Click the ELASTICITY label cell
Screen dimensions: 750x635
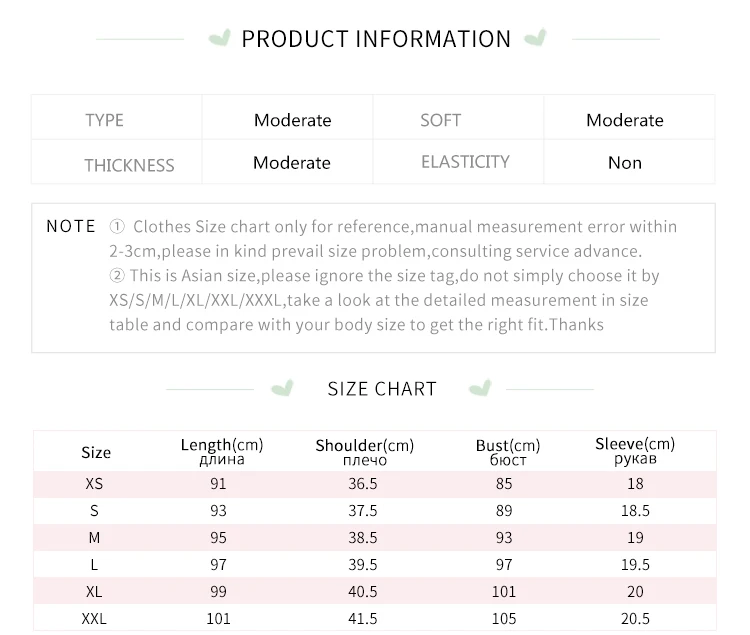pos(465,162)
